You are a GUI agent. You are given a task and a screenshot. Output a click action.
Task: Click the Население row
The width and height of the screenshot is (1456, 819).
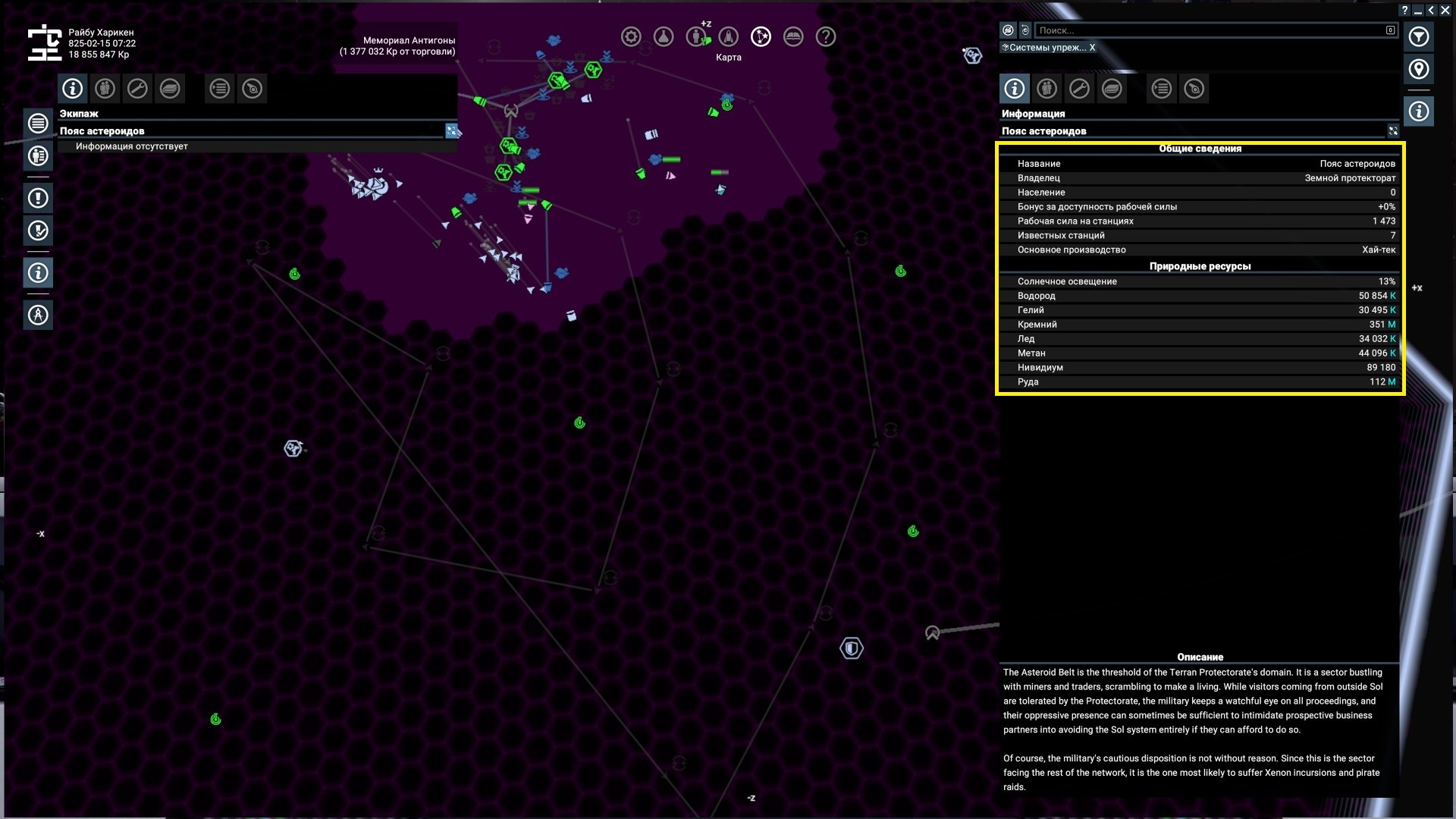(x=1199, y=193)
